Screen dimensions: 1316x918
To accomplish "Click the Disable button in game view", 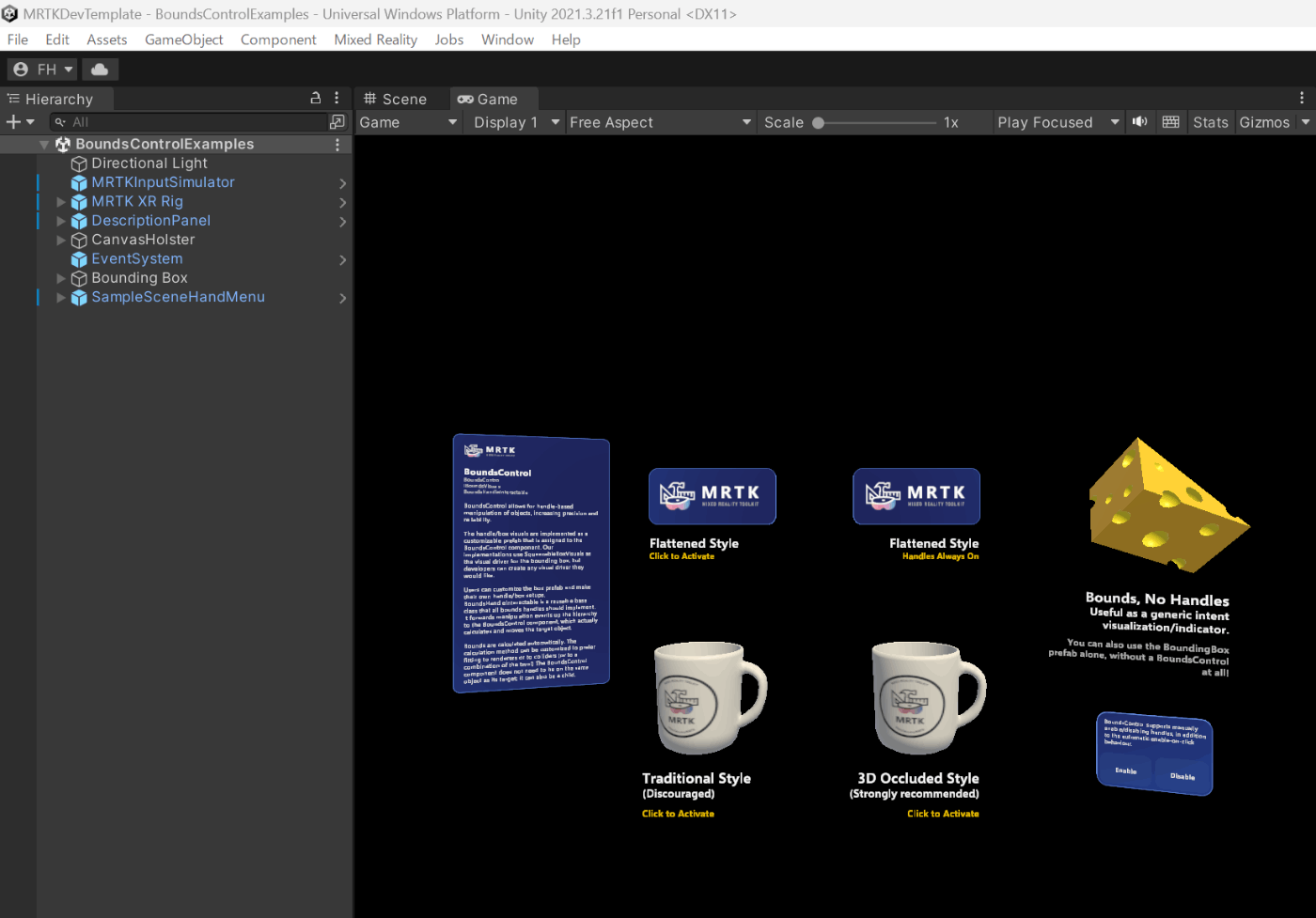I will [1183, 777].
